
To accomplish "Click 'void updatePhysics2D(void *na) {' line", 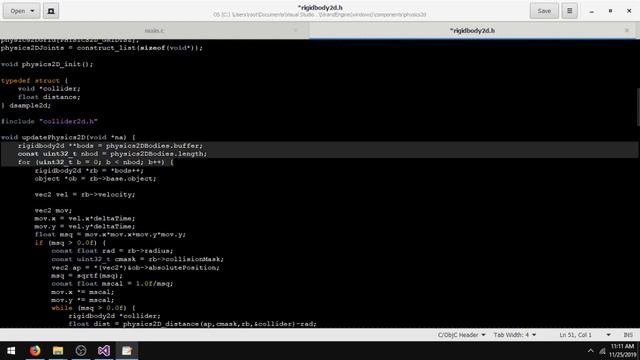I will 68,138.
